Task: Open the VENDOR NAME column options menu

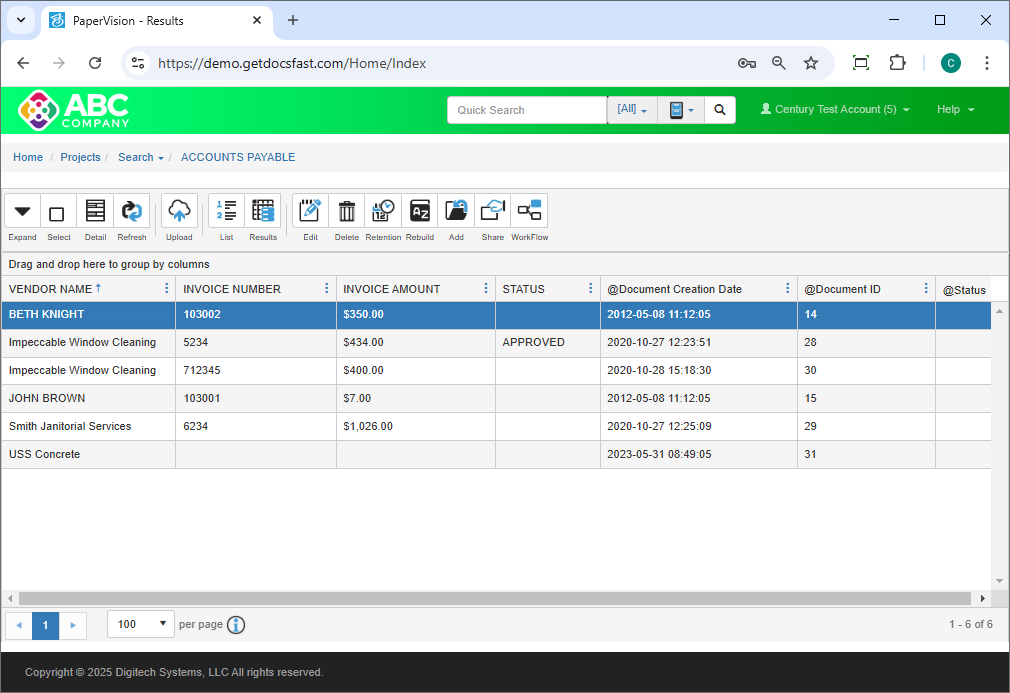Action: 166,289
